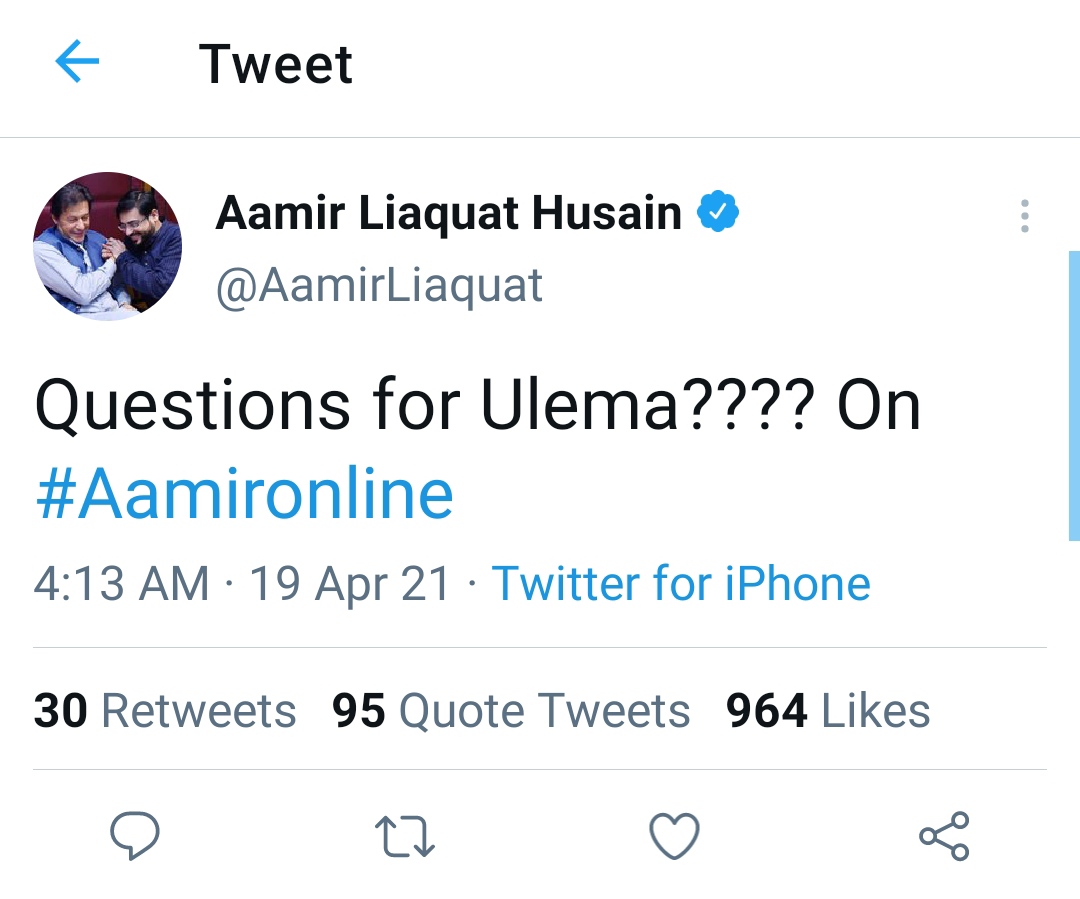1080x899 pixels.
Task: Open Aamir Liaquat's profile picture
Action: click(x=107, y=246)
